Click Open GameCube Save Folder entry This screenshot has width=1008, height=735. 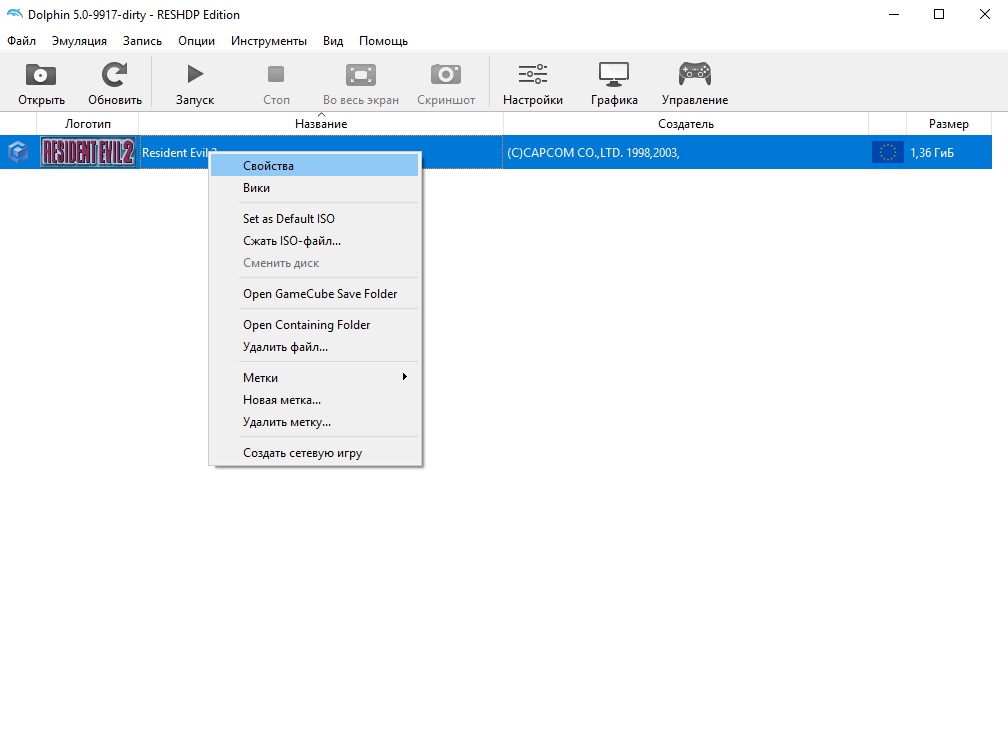(x=320, y=294)
